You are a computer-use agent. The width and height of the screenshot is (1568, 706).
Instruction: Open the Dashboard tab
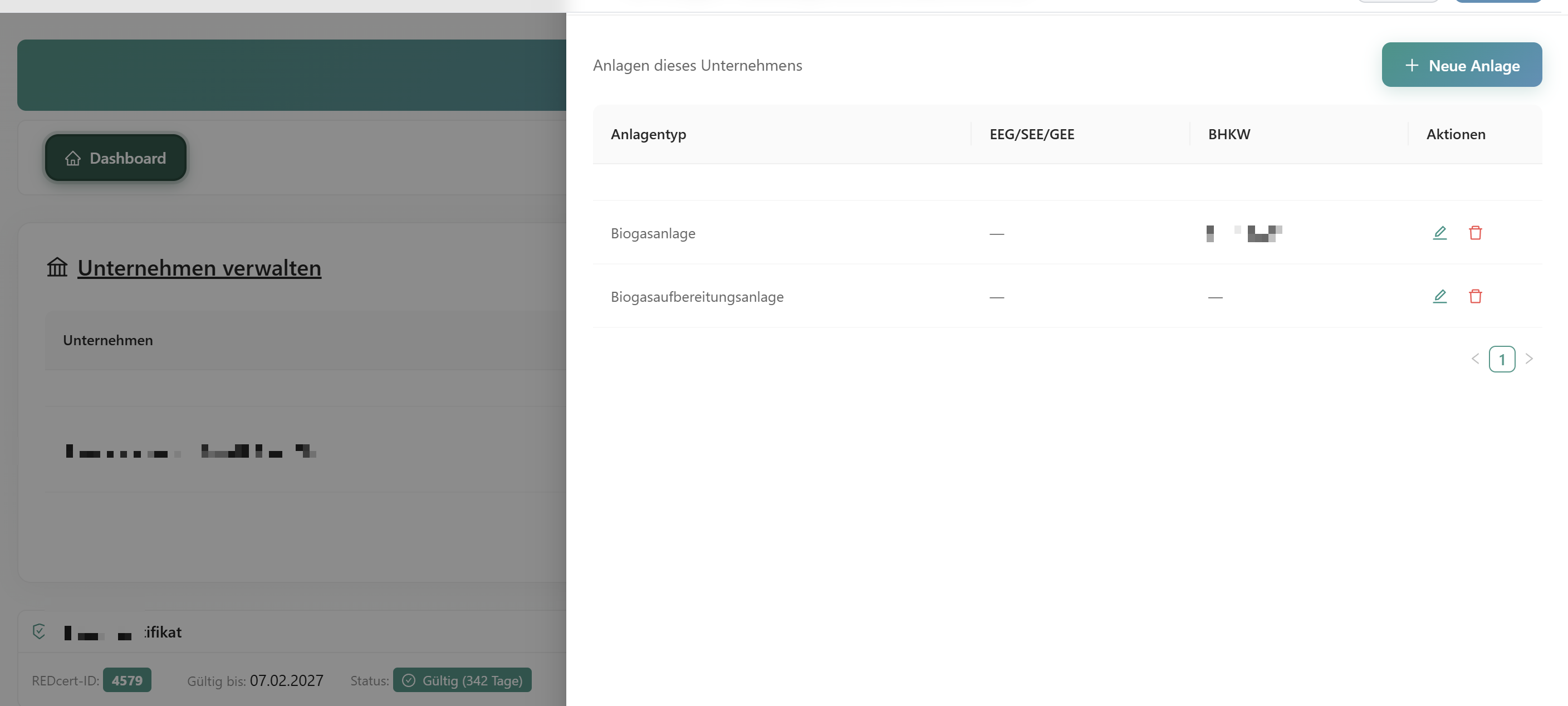coord(116,158)
